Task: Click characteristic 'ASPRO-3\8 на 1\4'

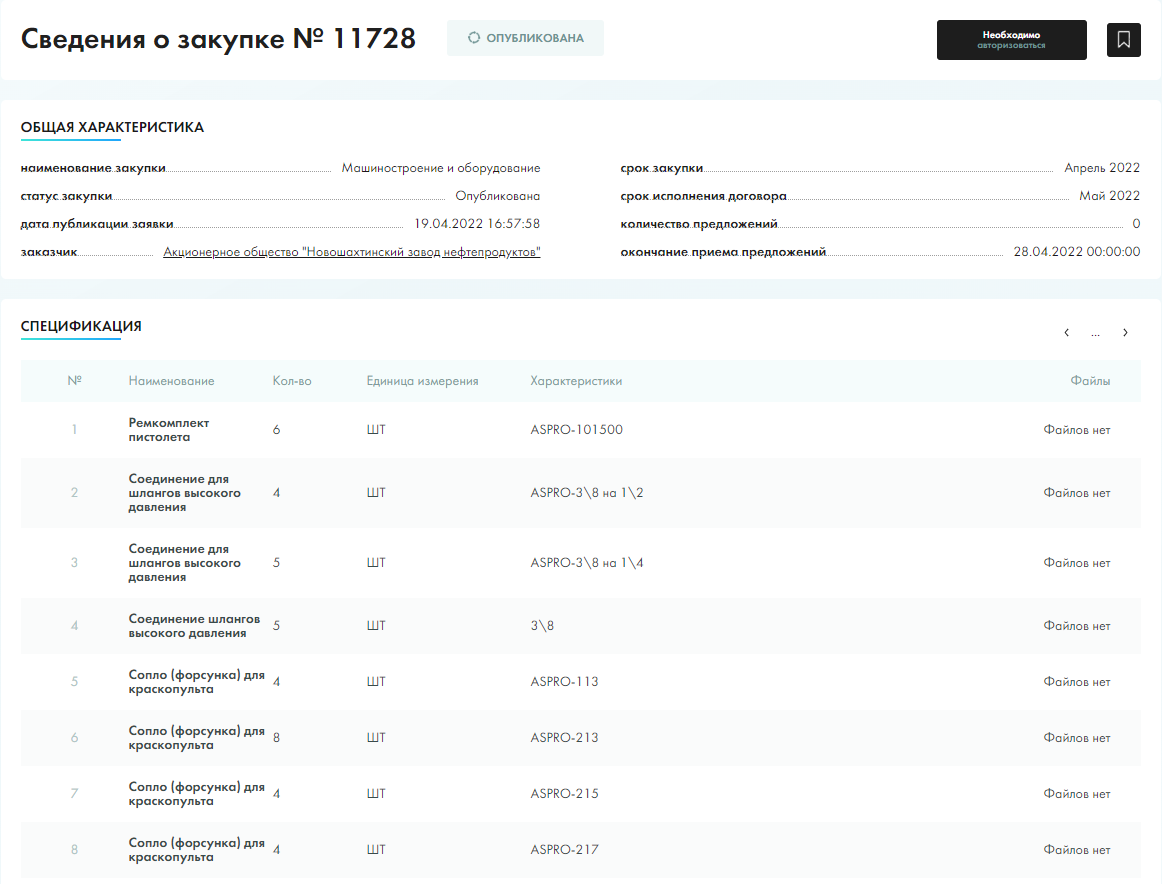Action: coord(587,563)
